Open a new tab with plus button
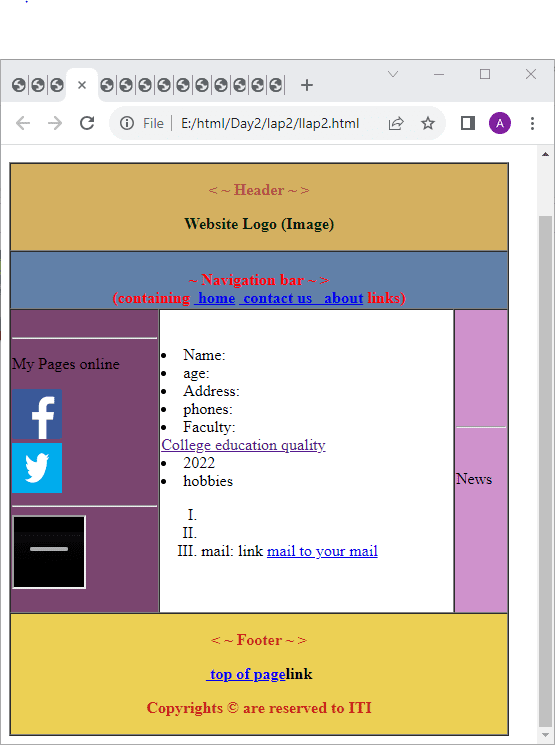Screen dimensions: 555x745 tap(307, 86)
